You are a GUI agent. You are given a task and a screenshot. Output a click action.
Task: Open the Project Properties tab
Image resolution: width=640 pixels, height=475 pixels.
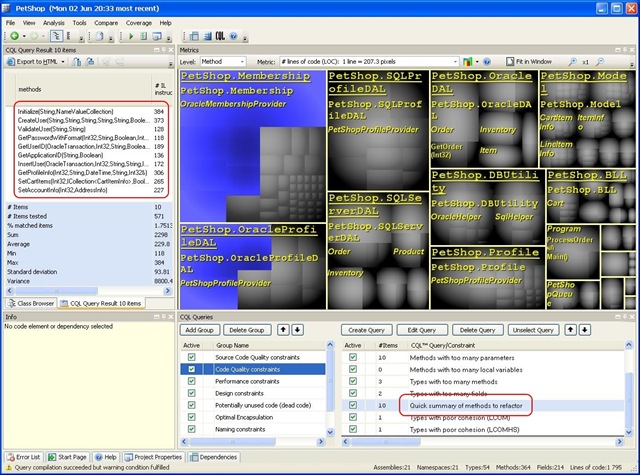(153, 457)
